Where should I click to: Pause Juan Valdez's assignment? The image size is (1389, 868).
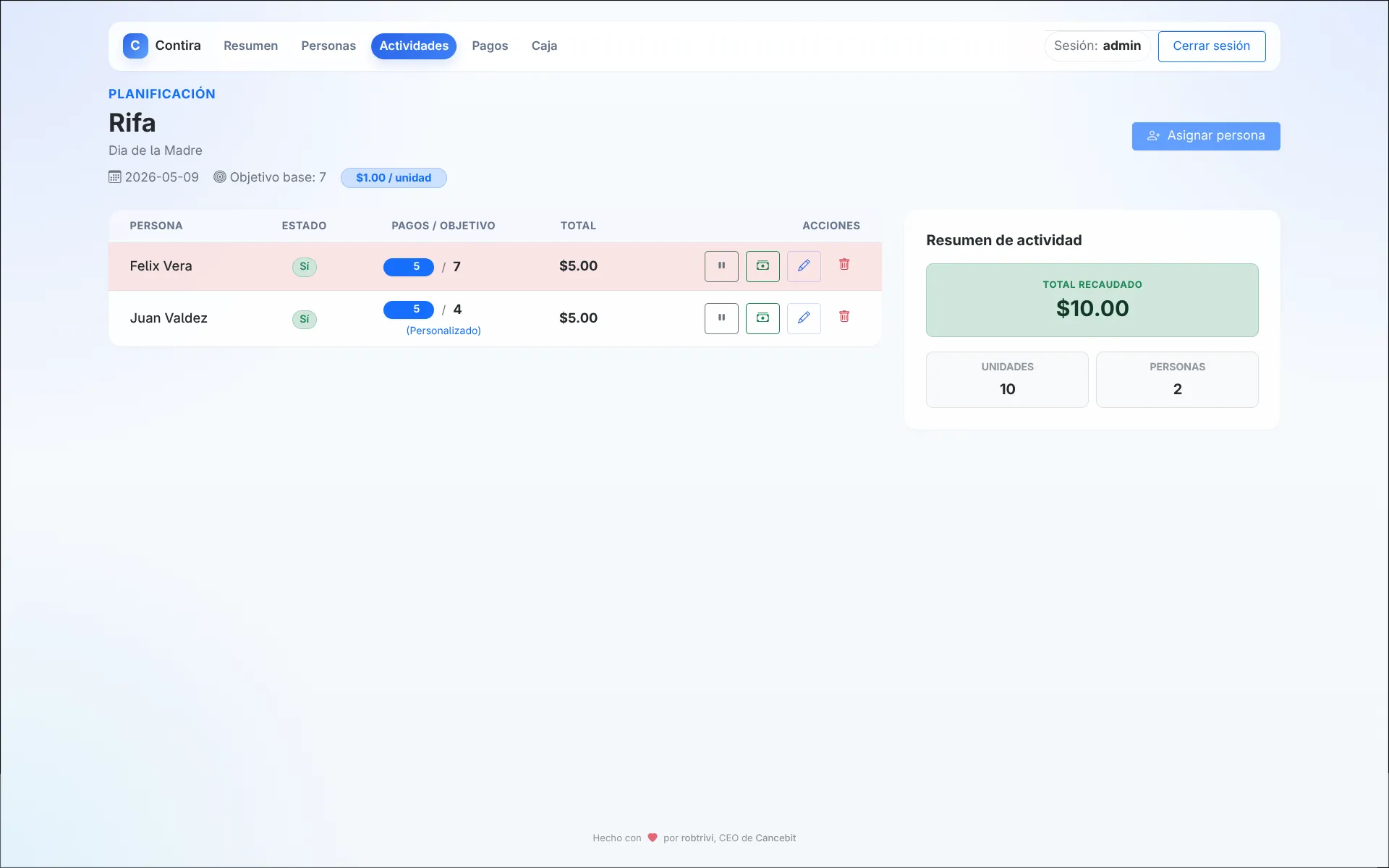point(721,318)
